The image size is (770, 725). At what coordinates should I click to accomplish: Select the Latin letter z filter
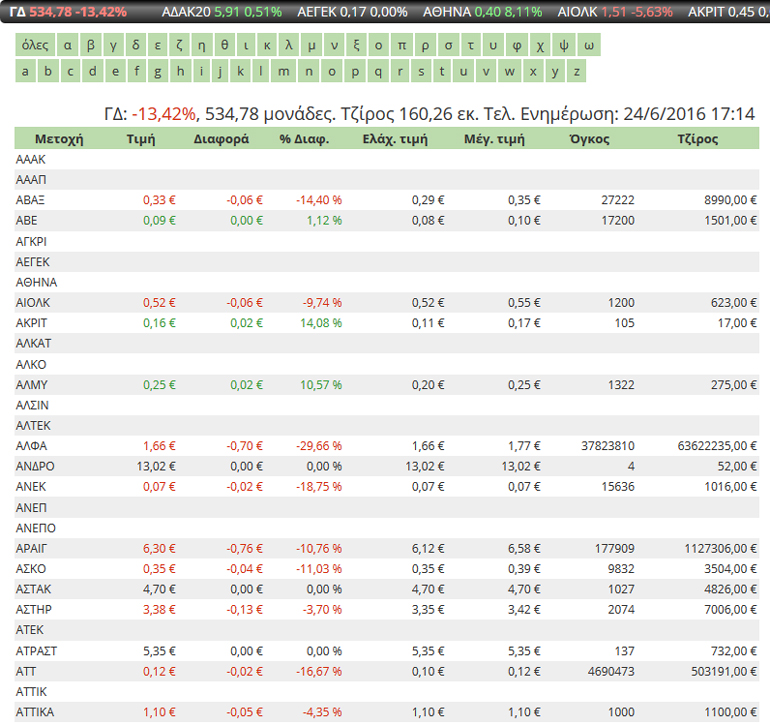pos(577,71)
